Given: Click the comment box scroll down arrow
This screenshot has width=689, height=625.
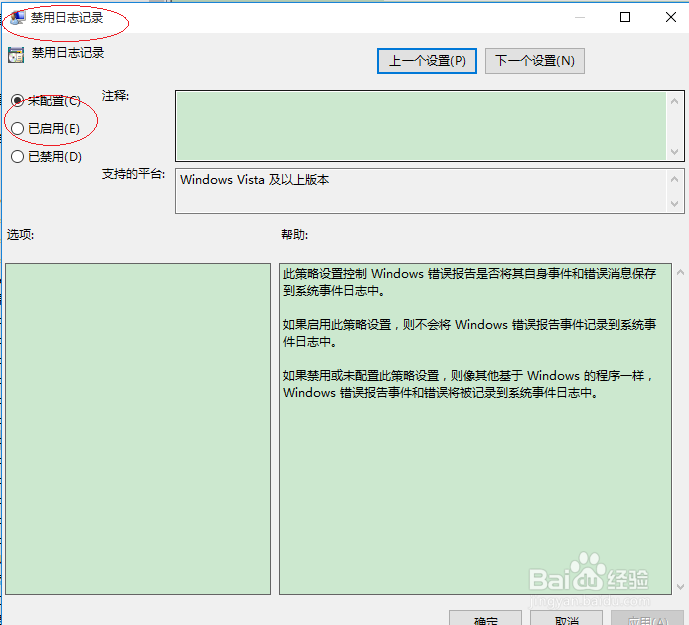Looking at the screenshot, I should coord(675,152).
